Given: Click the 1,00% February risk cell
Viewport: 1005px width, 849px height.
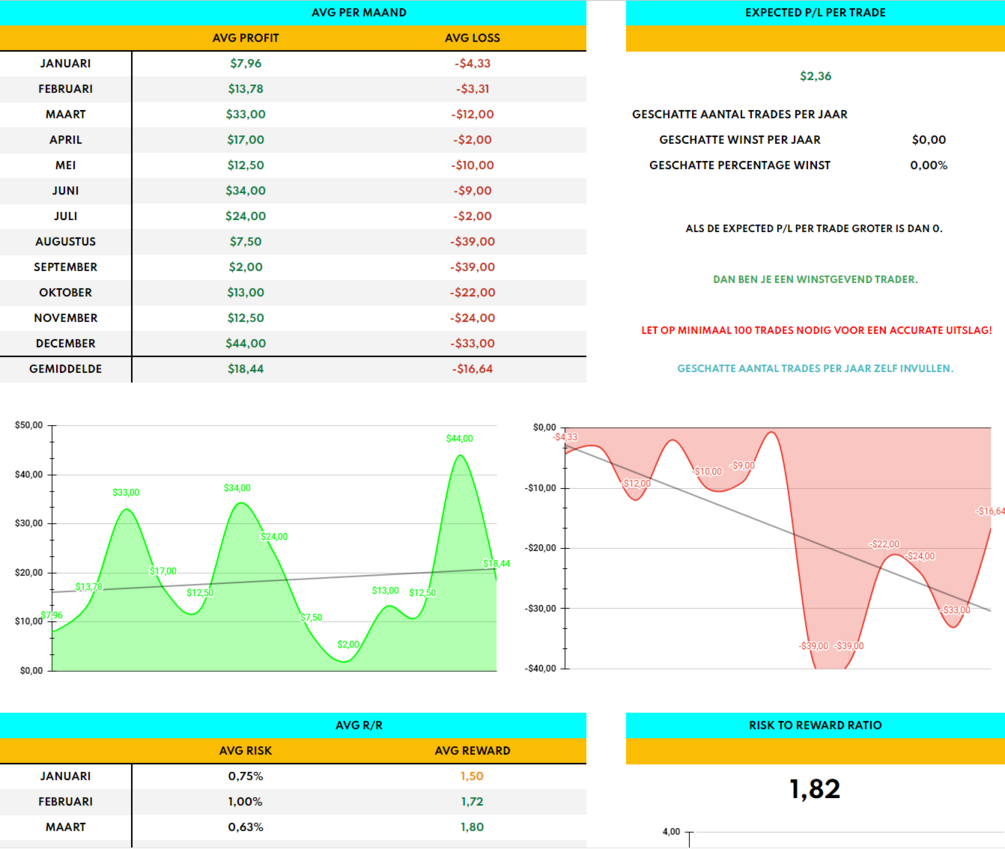Looking at the screenshot, I should point(245,802).
